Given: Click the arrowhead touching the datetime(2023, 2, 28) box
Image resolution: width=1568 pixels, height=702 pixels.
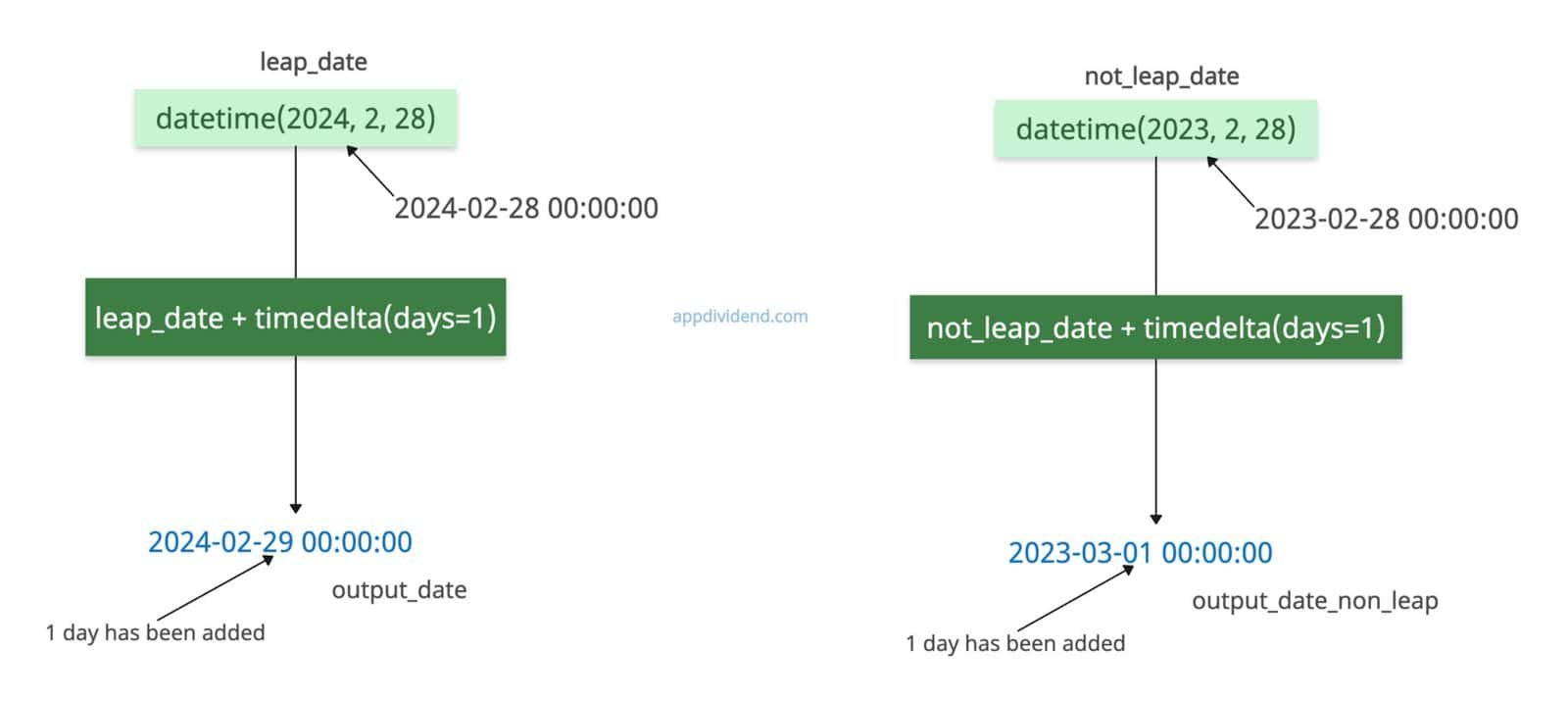Looking at the screenshot, I should [x=1212, y=162].
